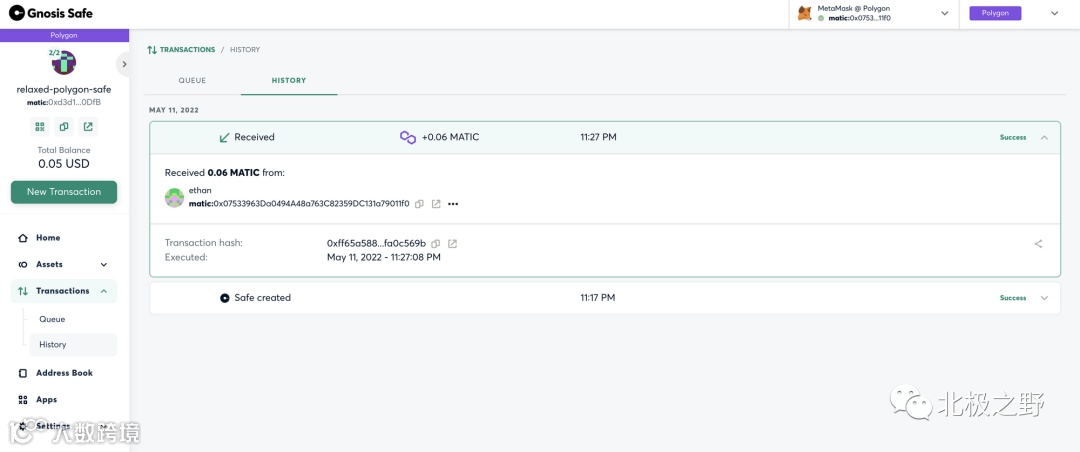
Task: Share the transaction via share icon
Action: pos(1039,244)
